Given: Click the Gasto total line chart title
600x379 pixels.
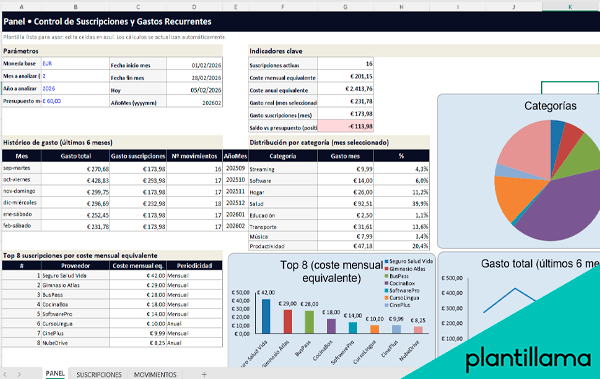Looking at the screenshot, I should [540, 263].
